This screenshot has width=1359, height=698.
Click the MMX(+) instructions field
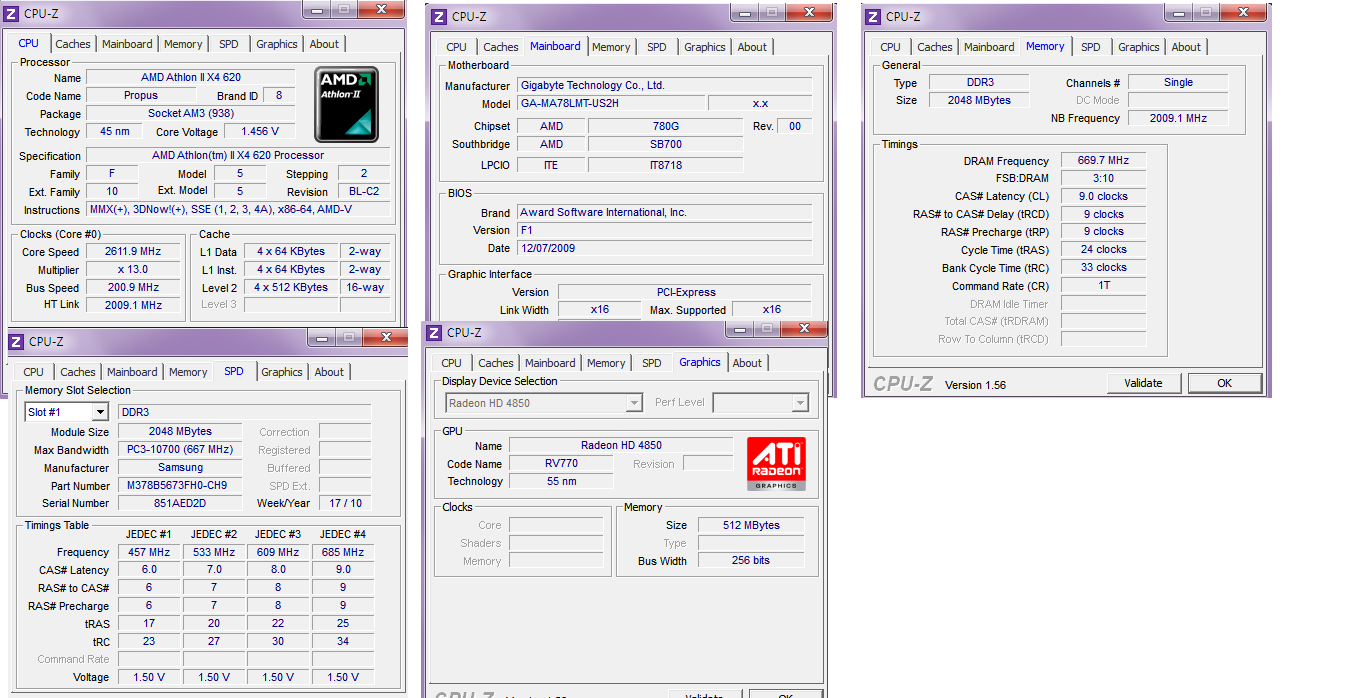click(238, 210)
